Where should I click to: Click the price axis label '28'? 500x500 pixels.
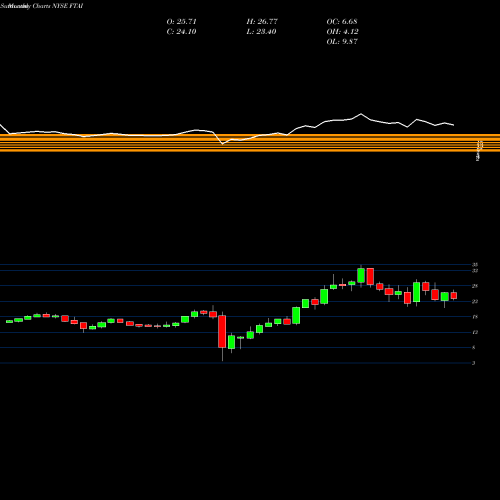pyautogui.click(x=475, y=286)
